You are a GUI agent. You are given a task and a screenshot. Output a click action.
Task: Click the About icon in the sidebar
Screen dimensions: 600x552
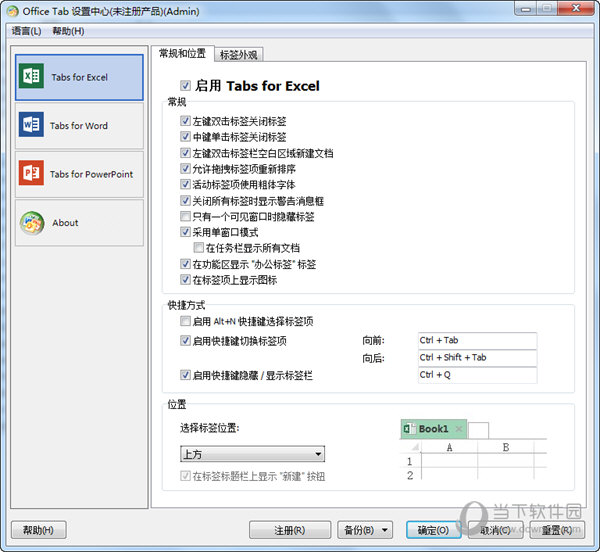tap(32, 223)
